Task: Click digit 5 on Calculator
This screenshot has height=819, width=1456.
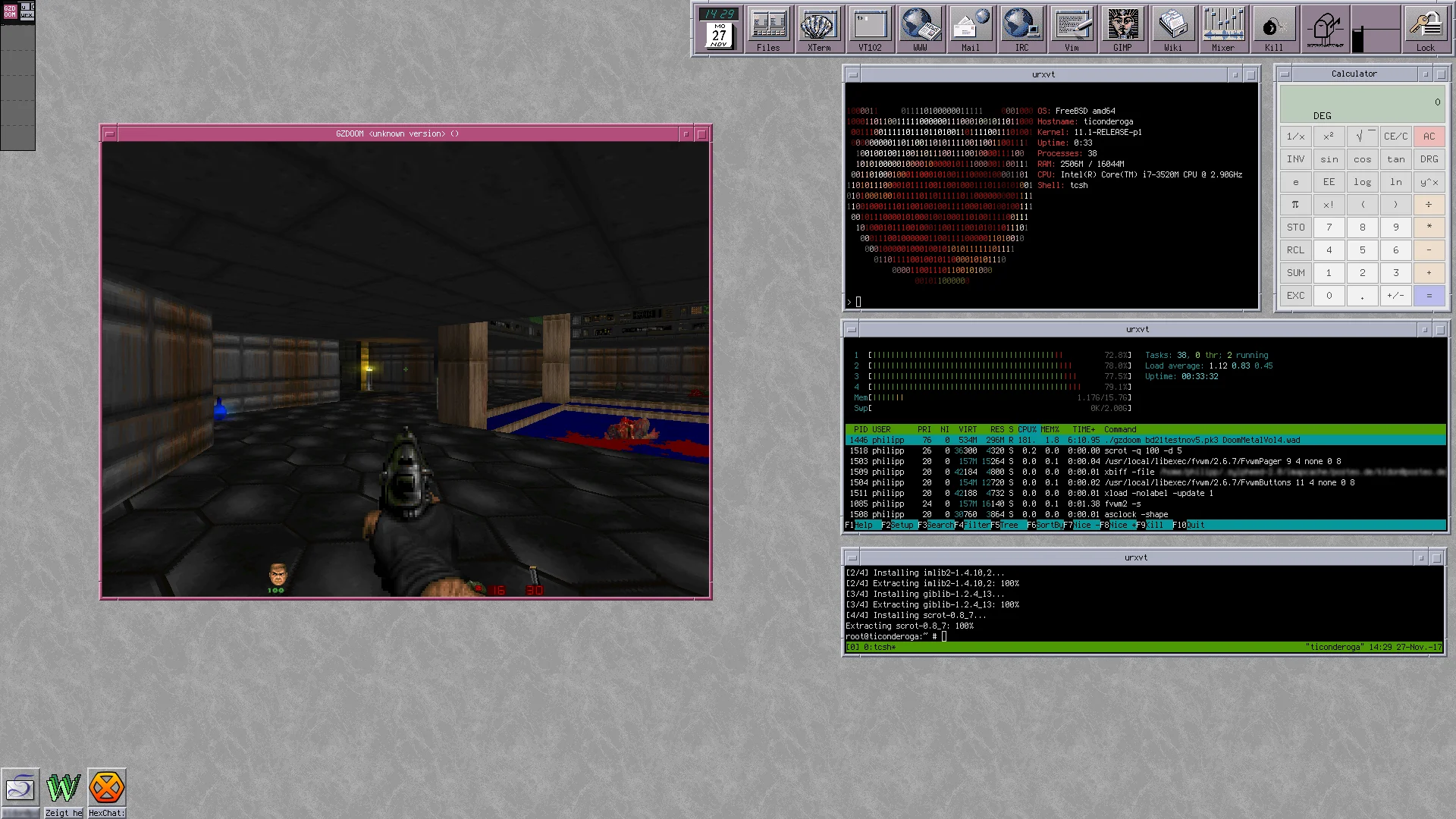Action: click(x=1362, y=250)
